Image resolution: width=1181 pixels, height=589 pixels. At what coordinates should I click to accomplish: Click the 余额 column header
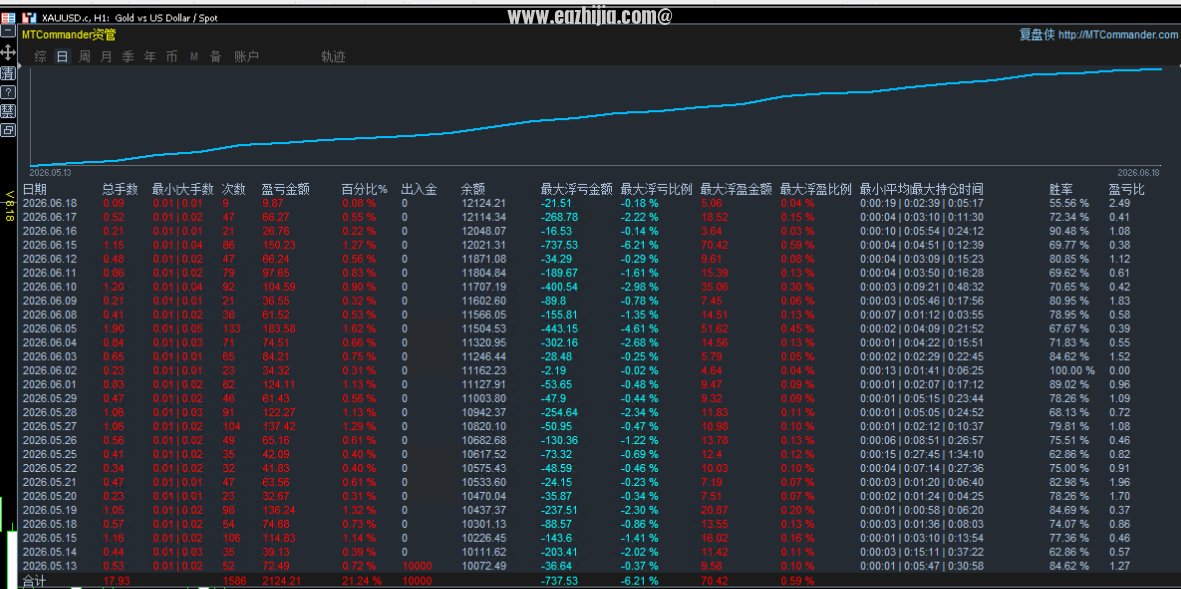coord(473,189)
